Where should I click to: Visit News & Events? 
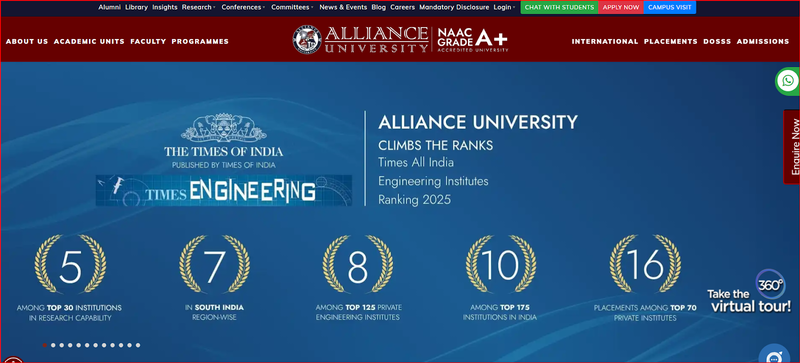click(343, 7)
